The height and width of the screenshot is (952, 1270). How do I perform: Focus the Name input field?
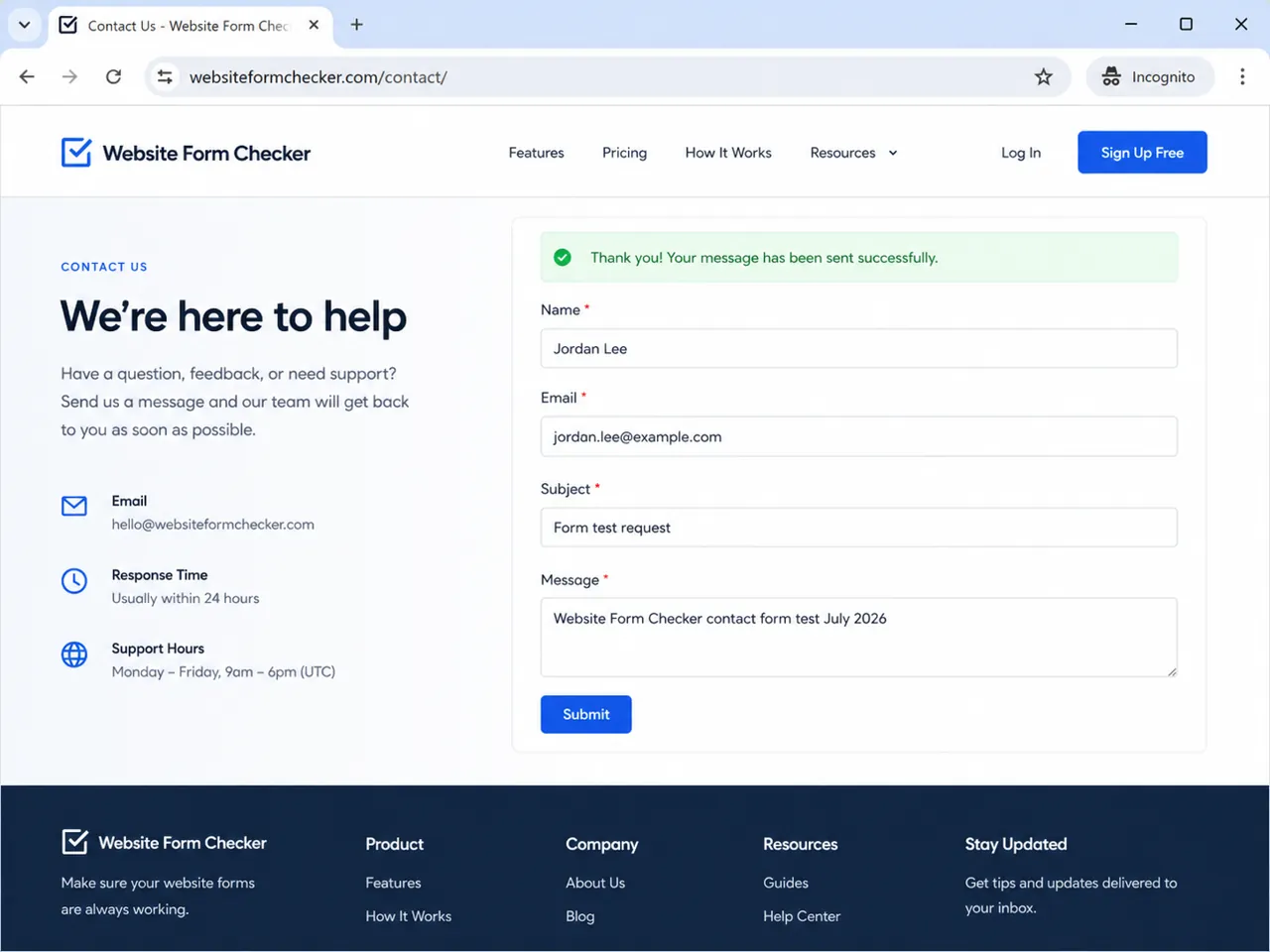pyautogui.click(x=858, y=348)
